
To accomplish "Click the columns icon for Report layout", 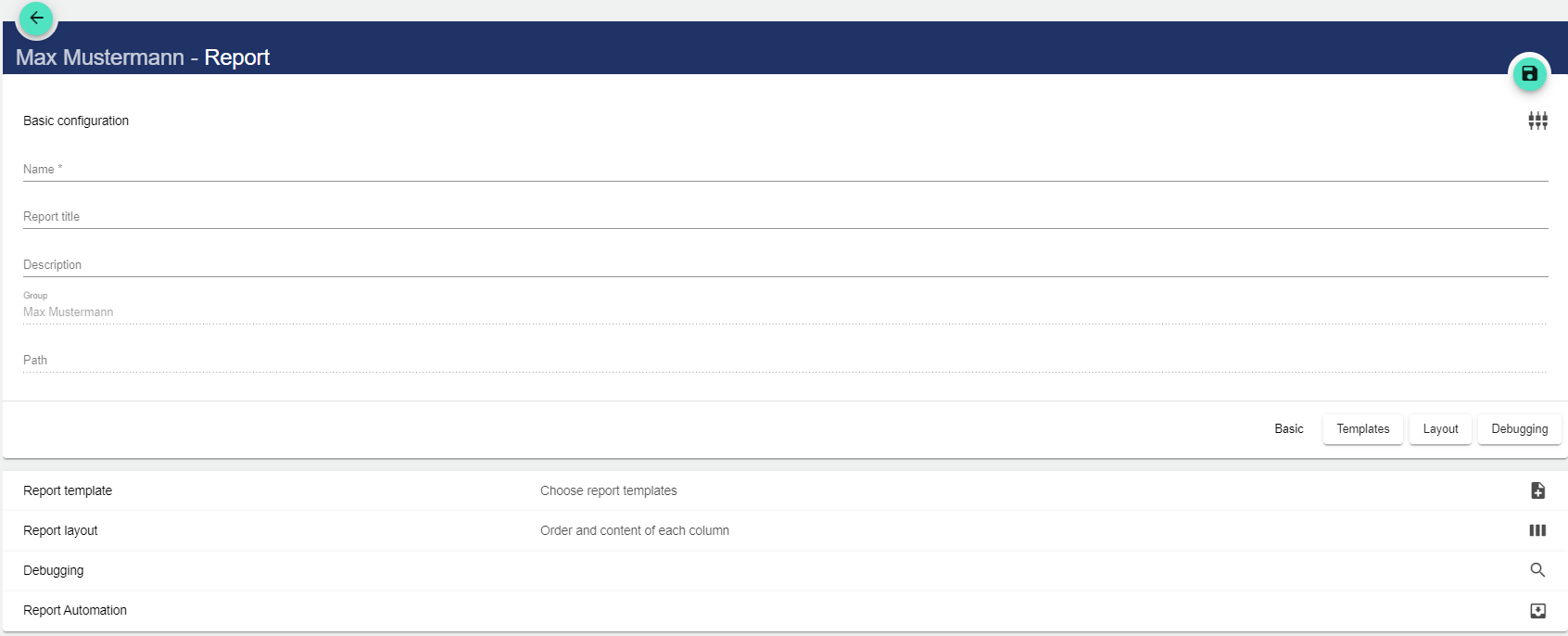I will (x=1537, y=530).
